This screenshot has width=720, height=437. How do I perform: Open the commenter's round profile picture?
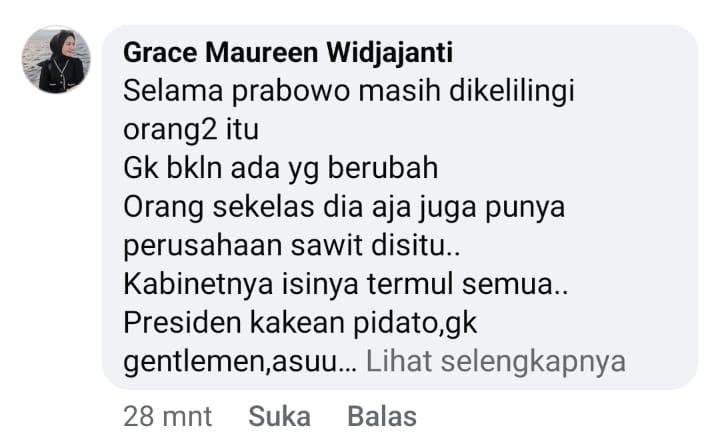[x=56, y=59]
